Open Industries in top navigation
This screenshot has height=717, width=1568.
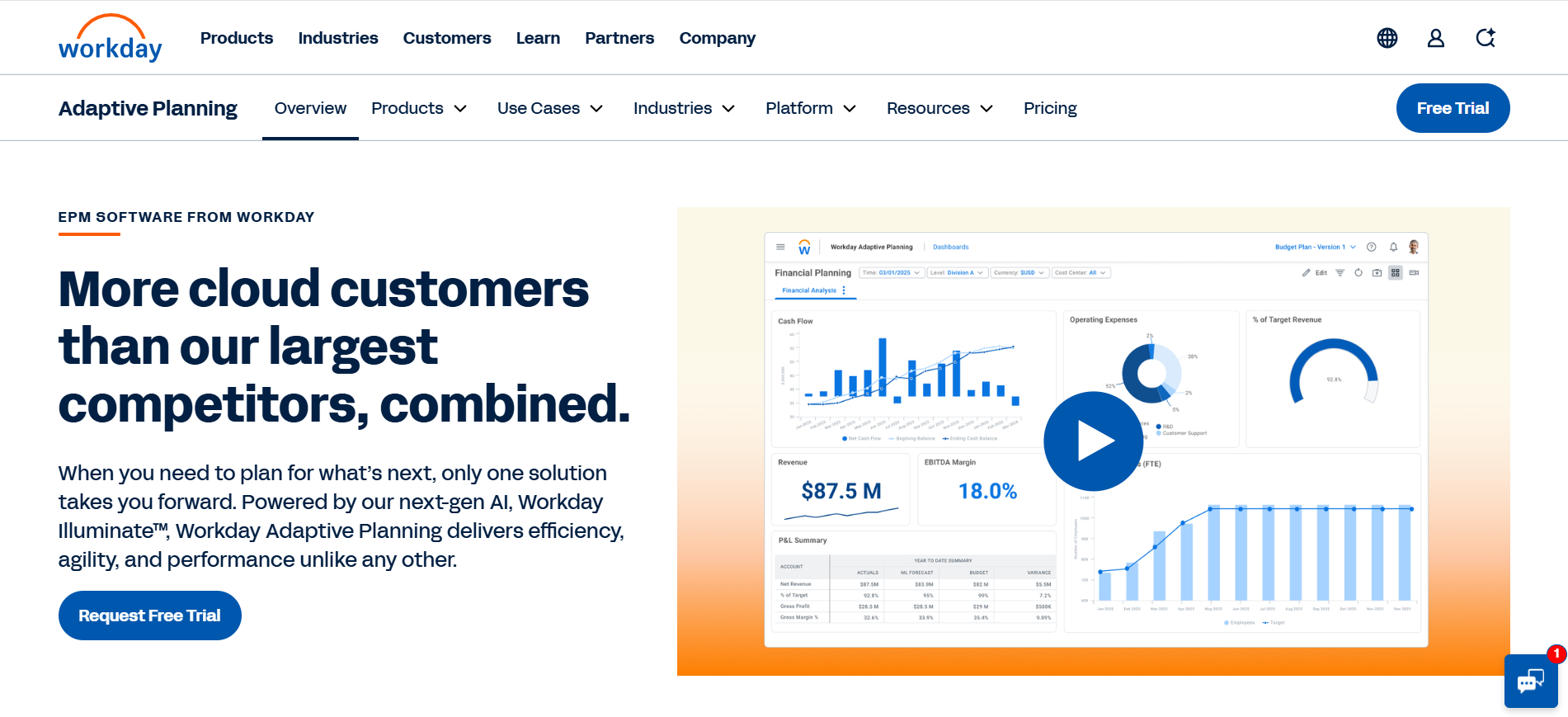pyautogui.click(x=338, y=38)
